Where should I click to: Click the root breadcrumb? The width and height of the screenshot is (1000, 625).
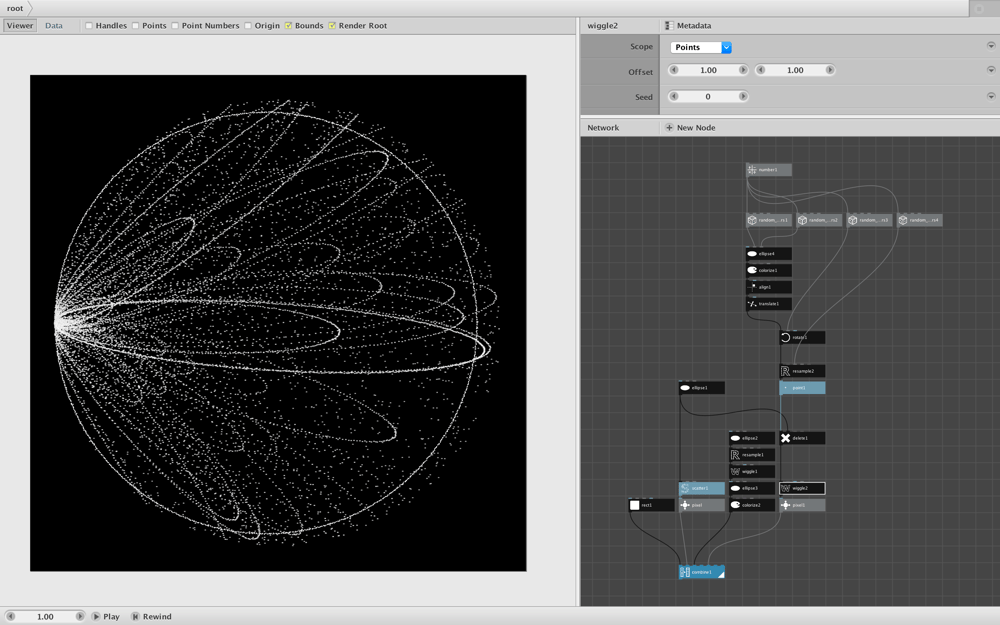[15, 8]
